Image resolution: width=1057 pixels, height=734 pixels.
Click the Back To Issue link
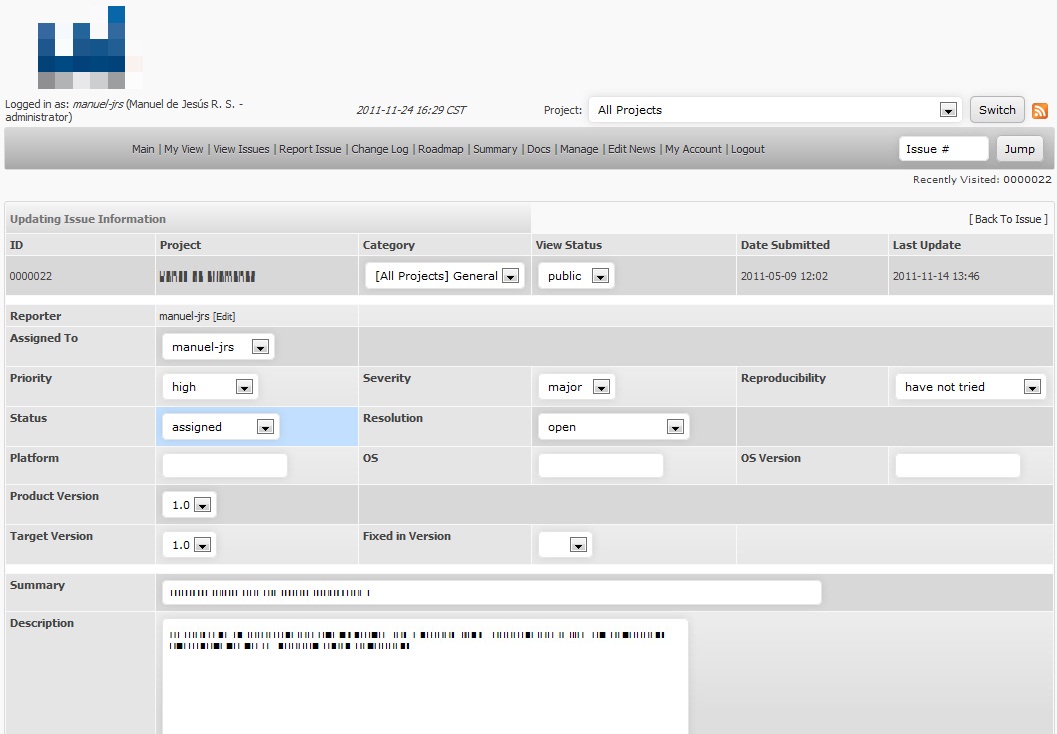(1008, 219)
